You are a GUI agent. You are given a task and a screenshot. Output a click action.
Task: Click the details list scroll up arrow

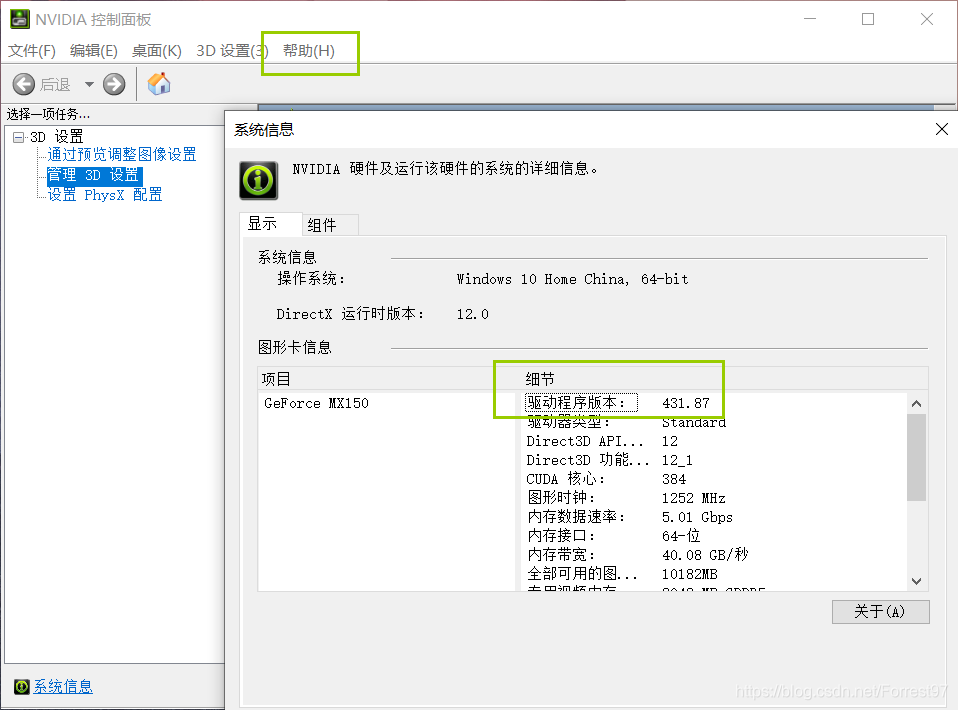(x=916, y=404)
